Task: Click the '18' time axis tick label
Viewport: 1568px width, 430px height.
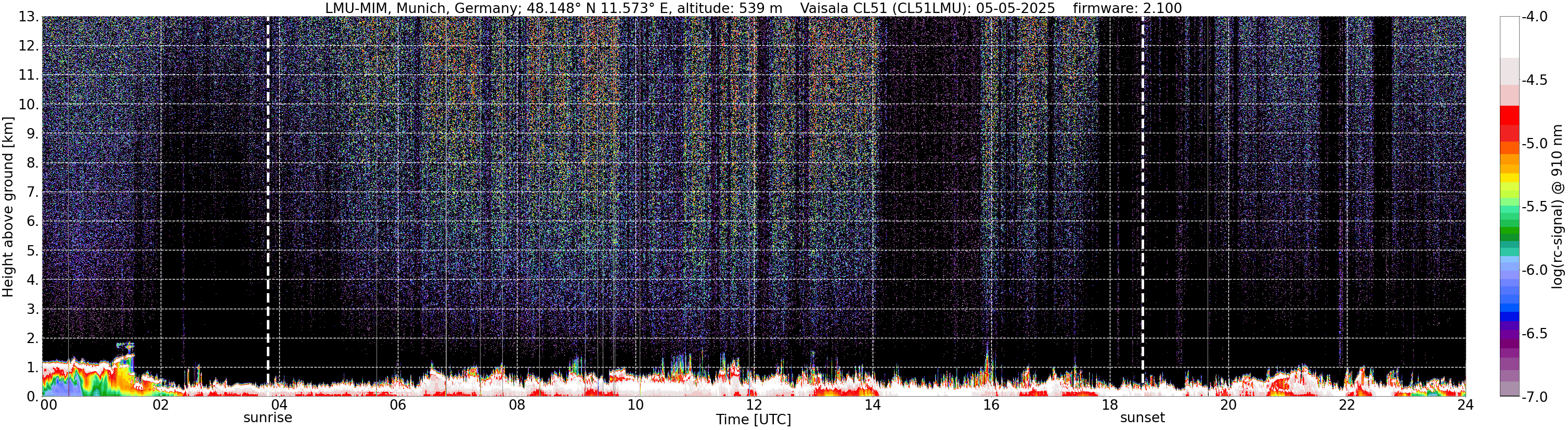Action: click(1110, 405)
